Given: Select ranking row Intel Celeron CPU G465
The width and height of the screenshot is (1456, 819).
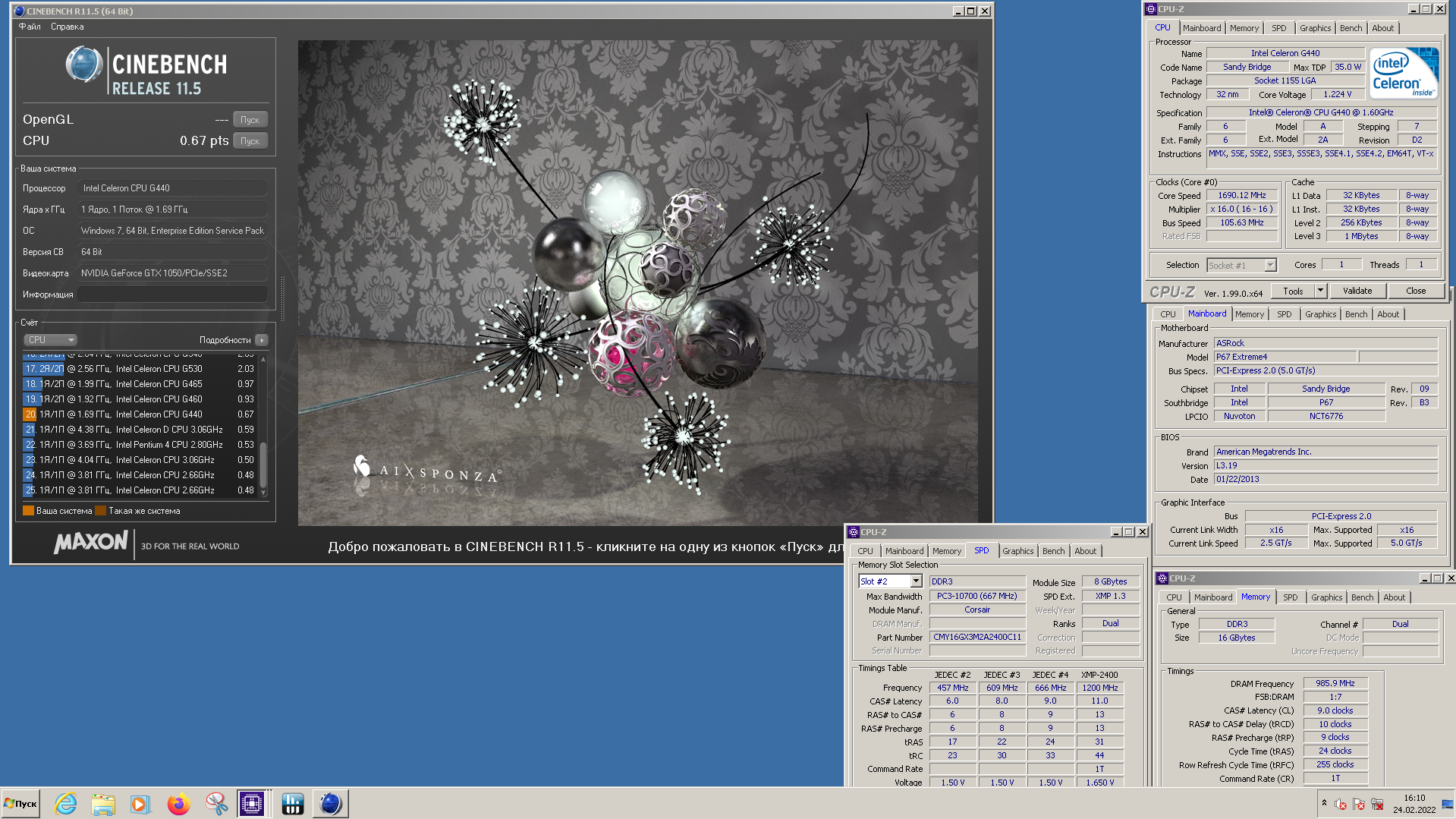Looking at the screenshot, I should point(140,384).
